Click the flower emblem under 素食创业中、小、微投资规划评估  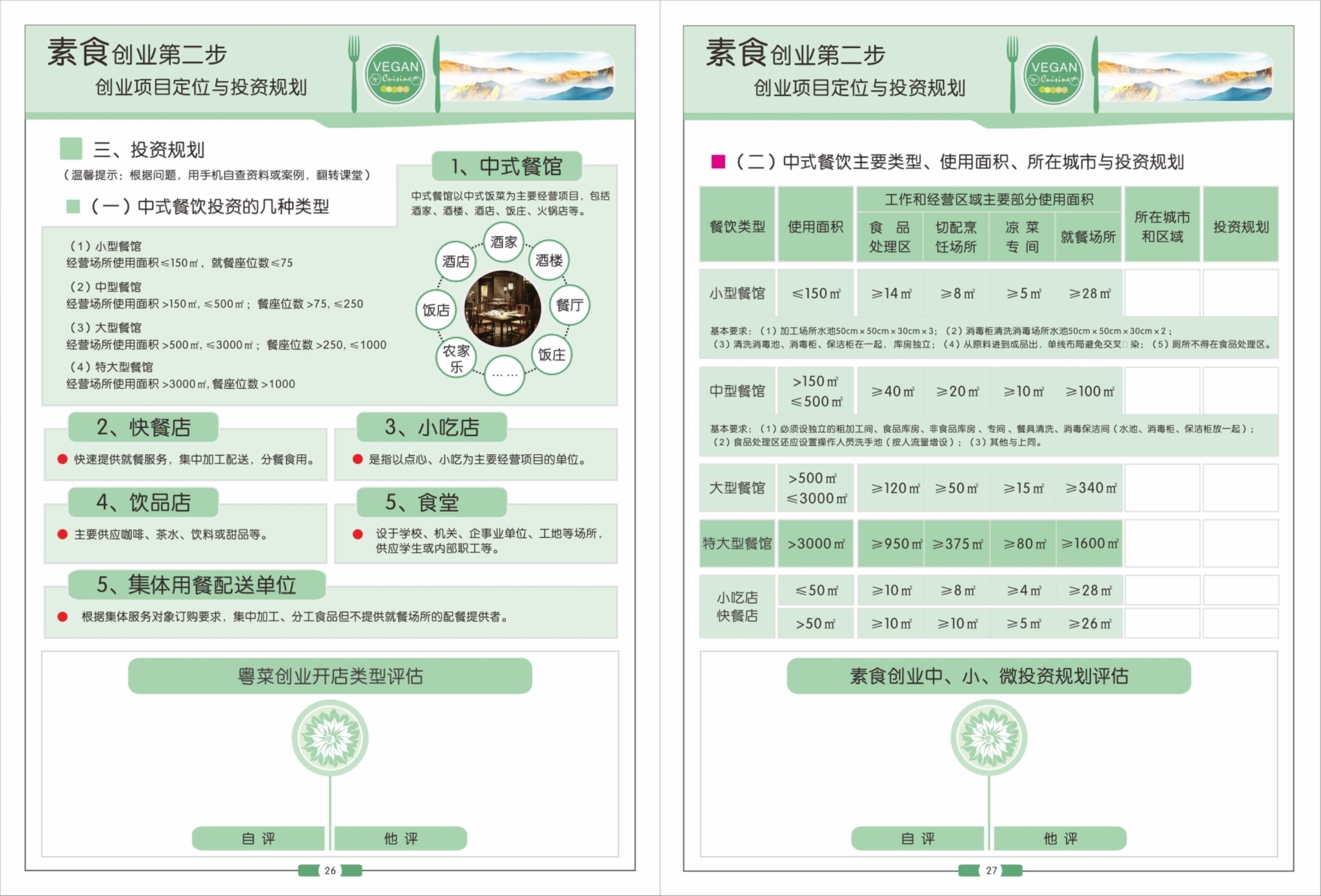[989, 737]
